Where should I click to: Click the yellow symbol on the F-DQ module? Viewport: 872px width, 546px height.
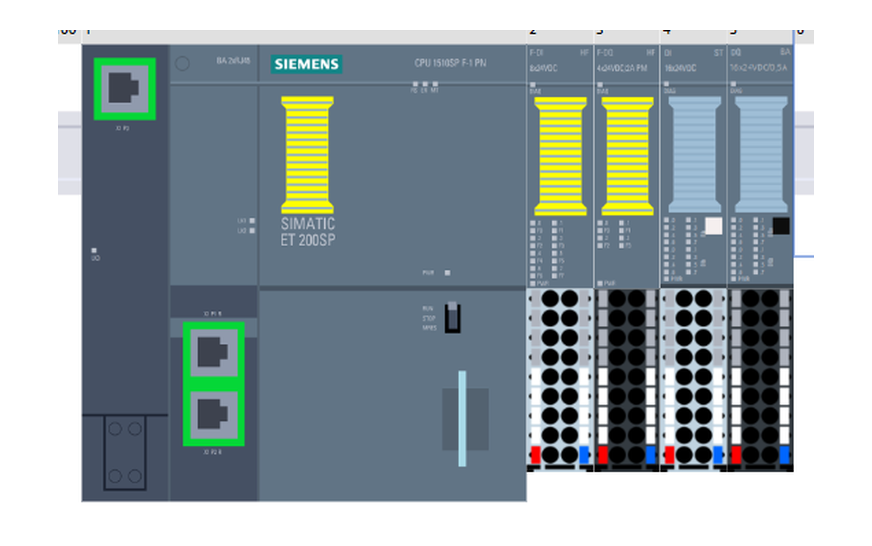click(x=627, y=156)
